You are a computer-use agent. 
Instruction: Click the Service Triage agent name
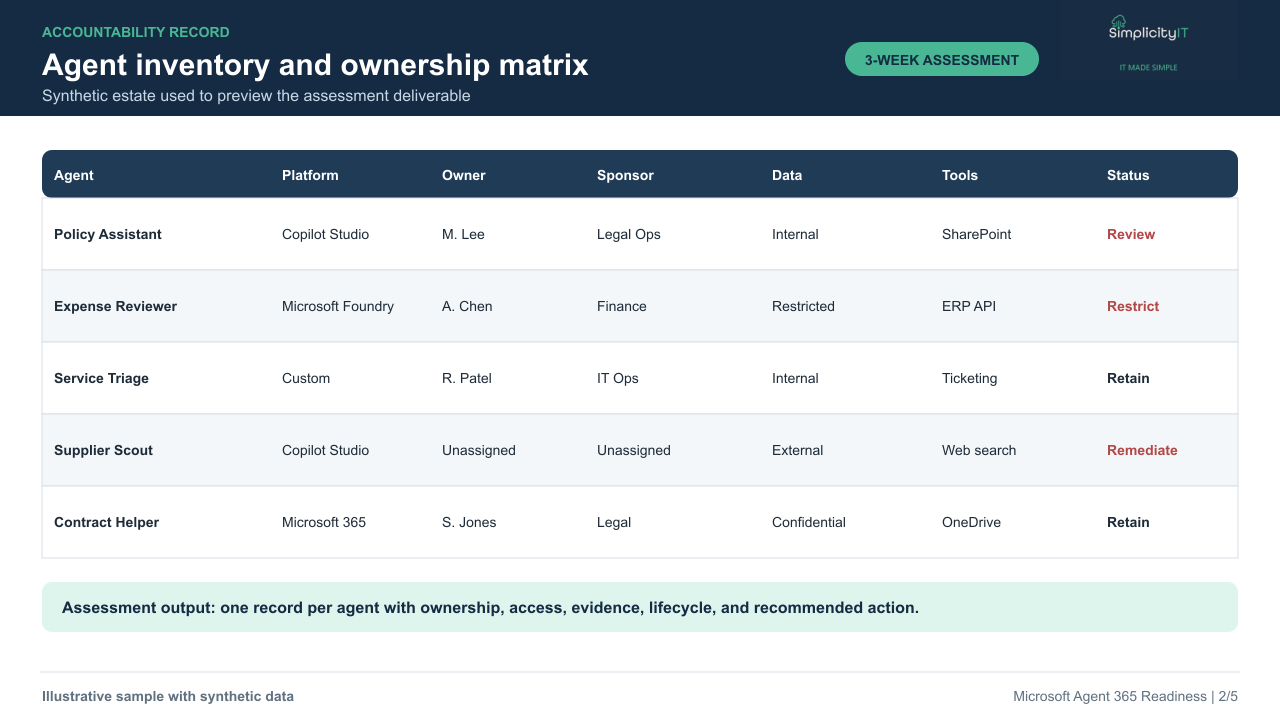pyautogui.click(x=101, y=378)
